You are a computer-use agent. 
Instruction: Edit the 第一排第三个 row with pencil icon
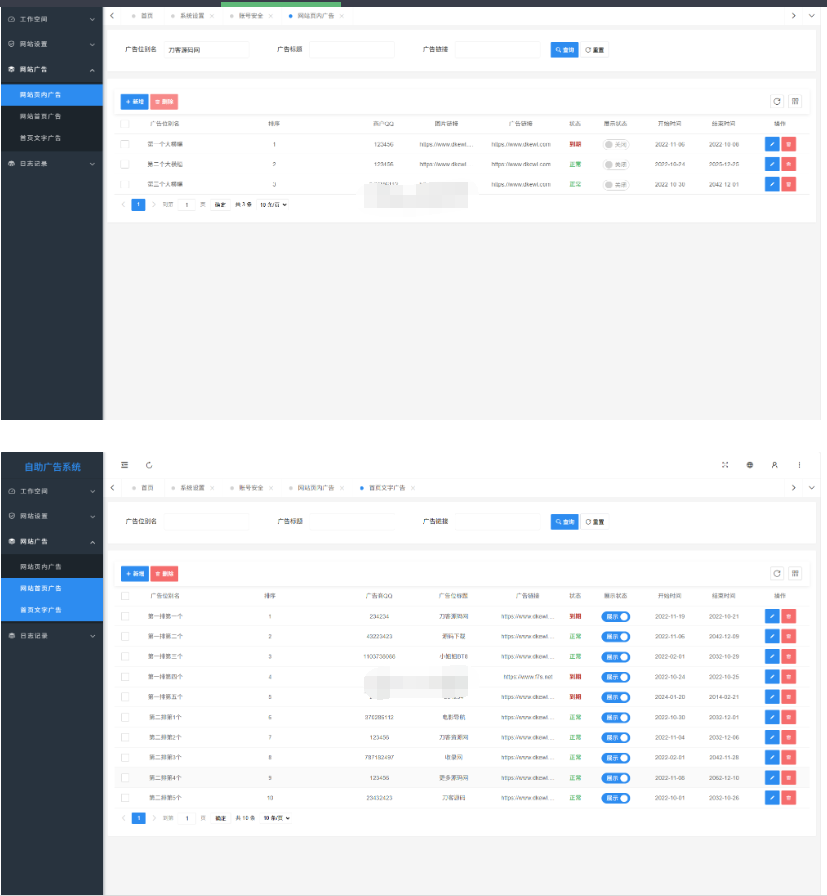[x=771, y=657]
